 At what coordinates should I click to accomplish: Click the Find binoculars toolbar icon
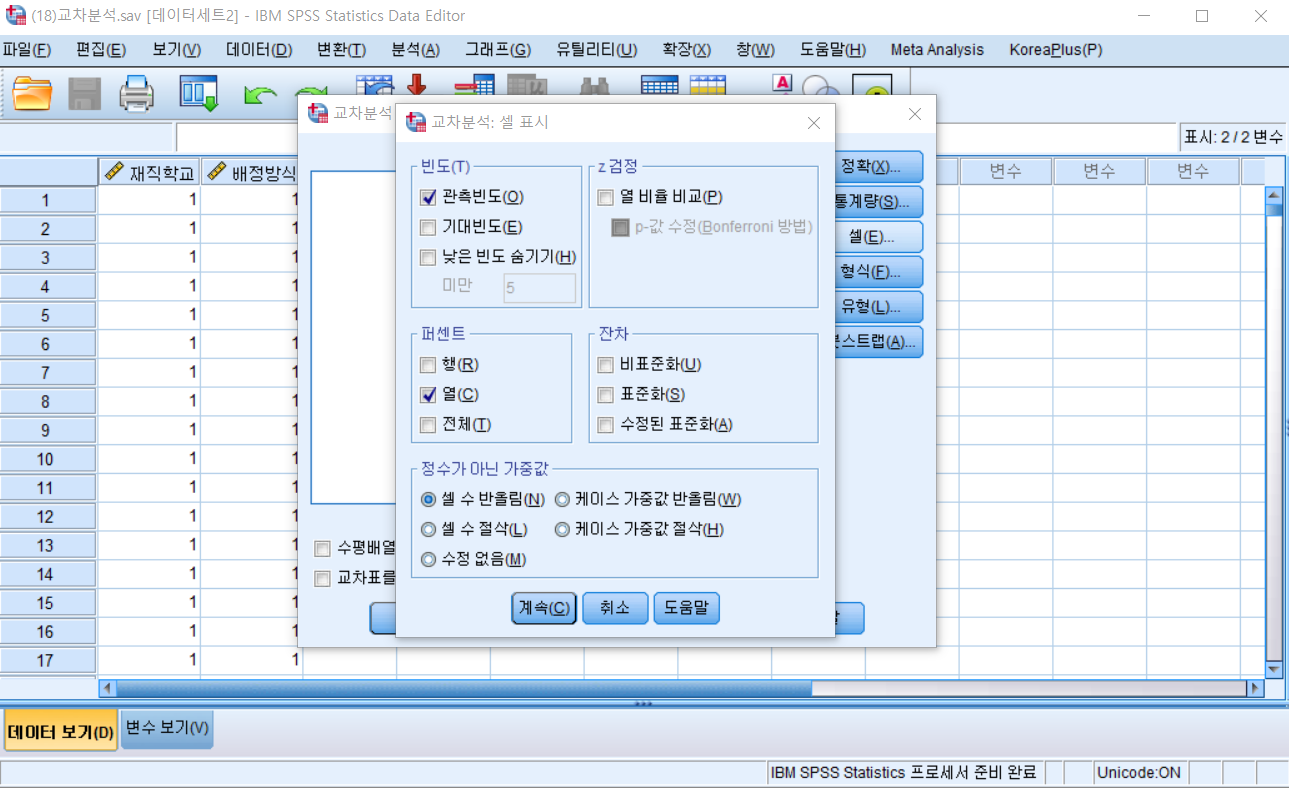point(596,85)
